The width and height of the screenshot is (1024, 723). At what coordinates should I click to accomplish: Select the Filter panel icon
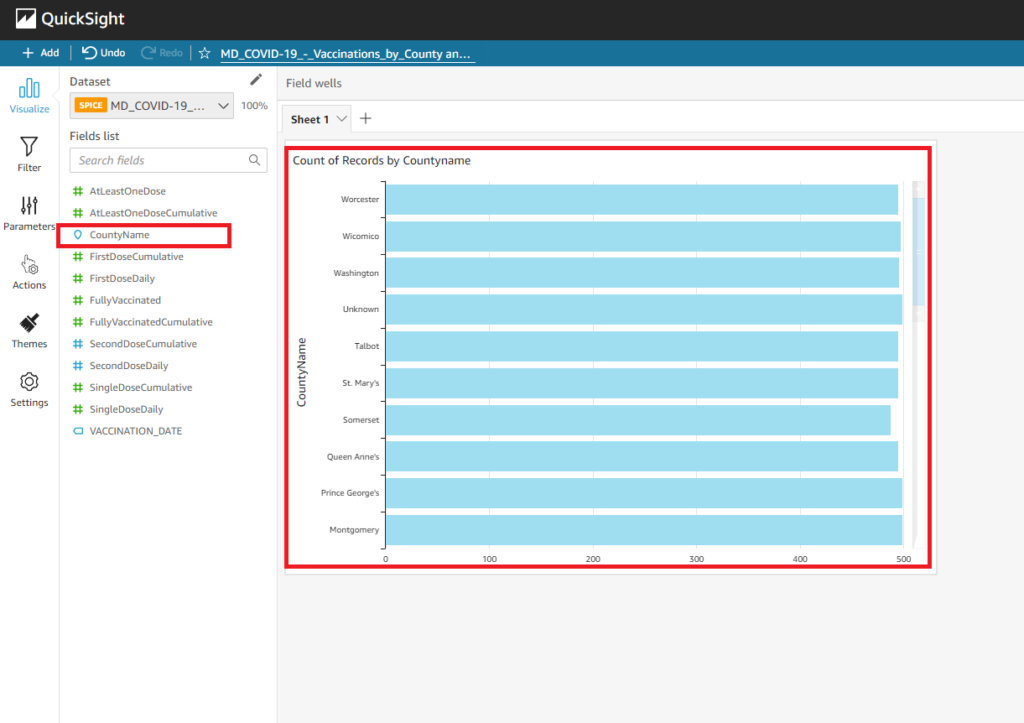tap(29, 153)
